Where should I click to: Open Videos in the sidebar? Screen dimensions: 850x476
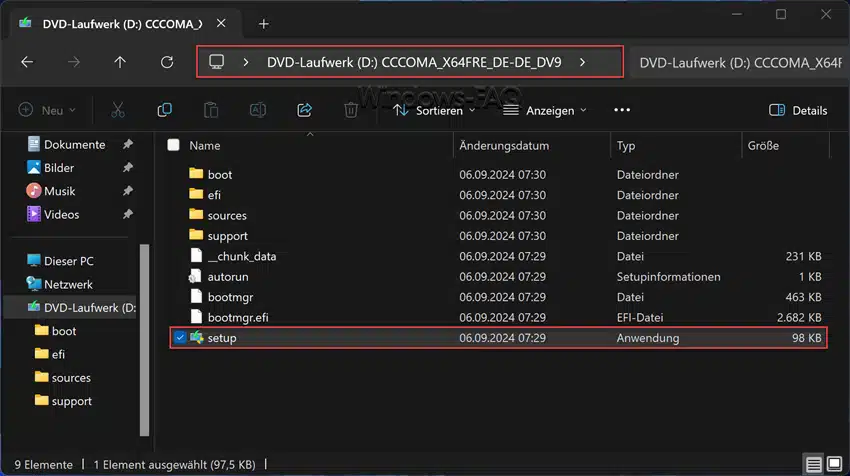coord(61,214)
